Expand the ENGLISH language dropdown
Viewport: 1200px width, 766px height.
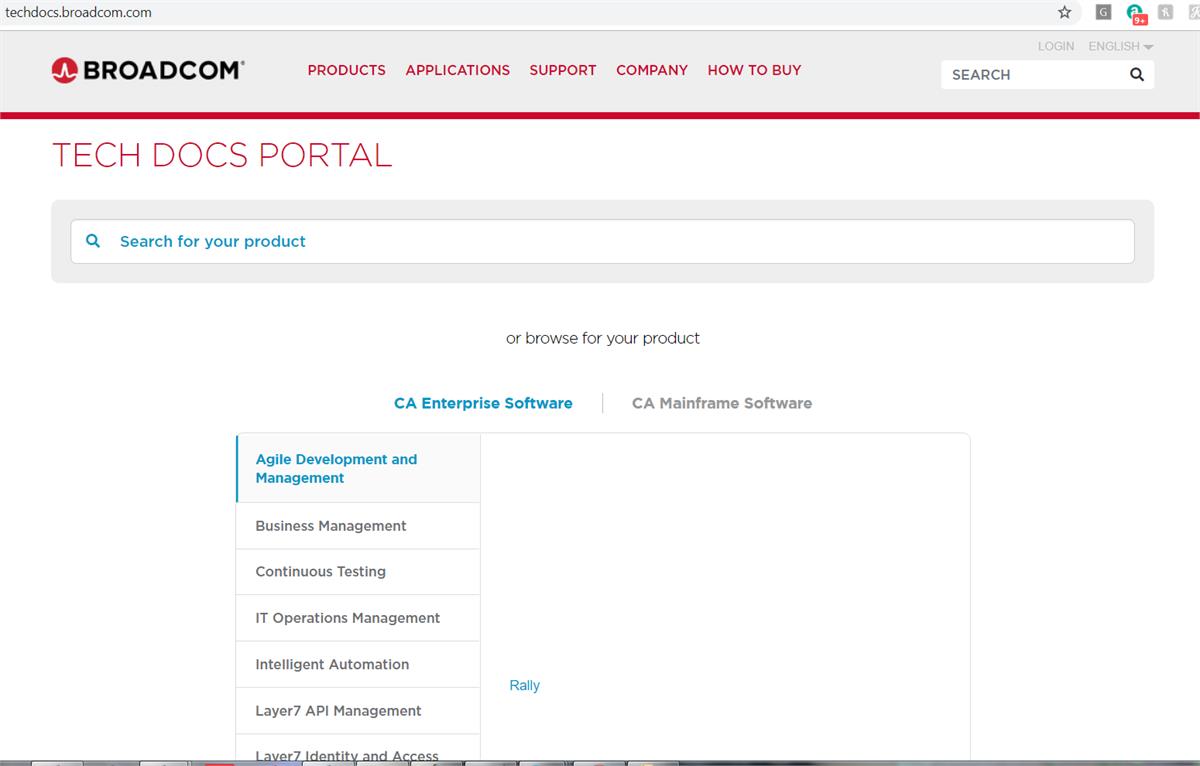click(x=1118, y=46)
